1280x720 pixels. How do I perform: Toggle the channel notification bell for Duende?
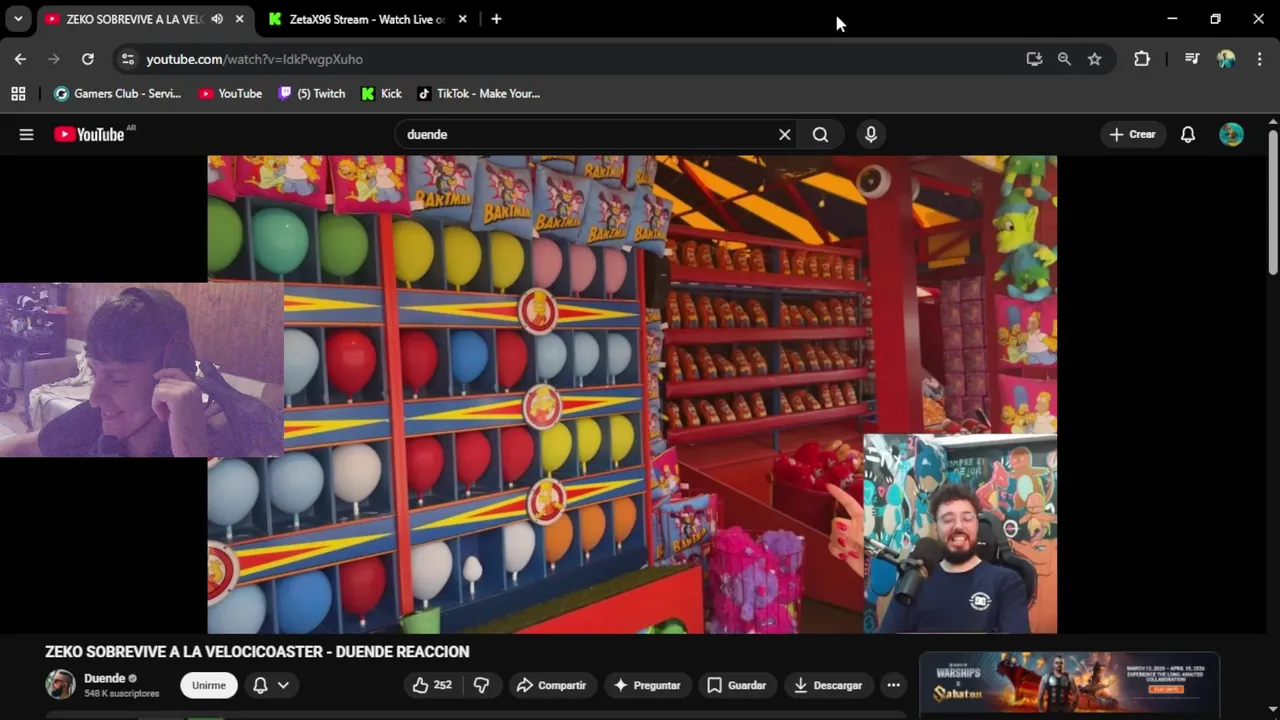(x=260, y=685)
